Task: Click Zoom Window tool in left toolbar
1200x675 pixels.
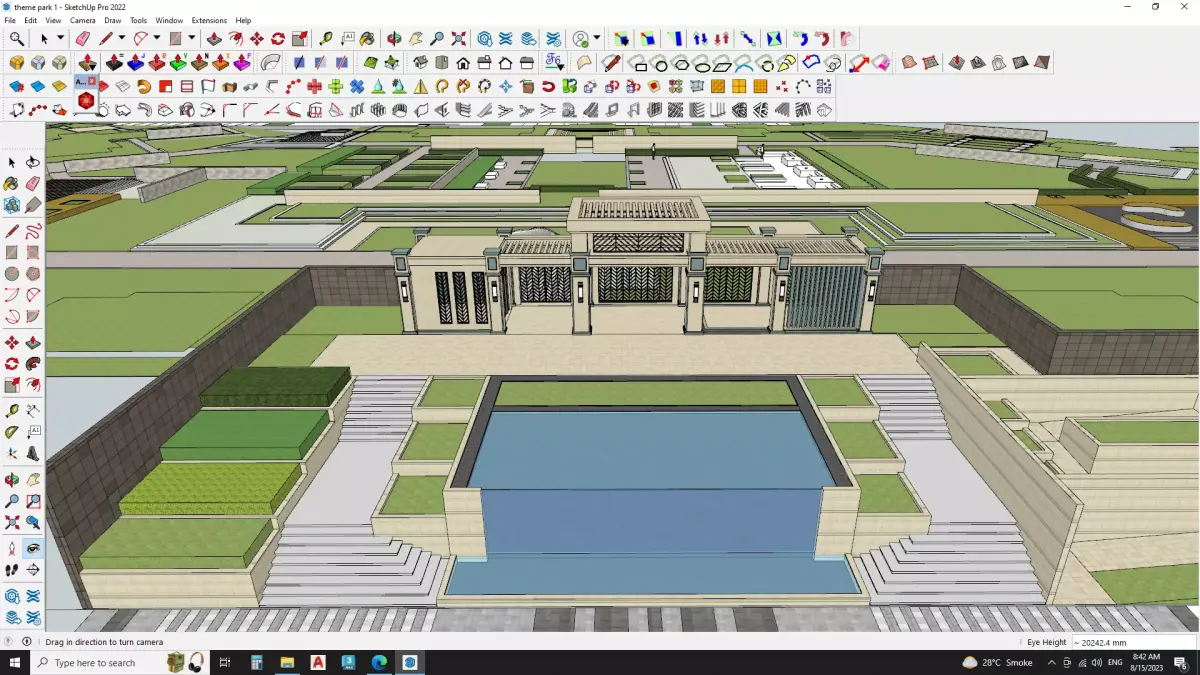Action: pos(33,501)
